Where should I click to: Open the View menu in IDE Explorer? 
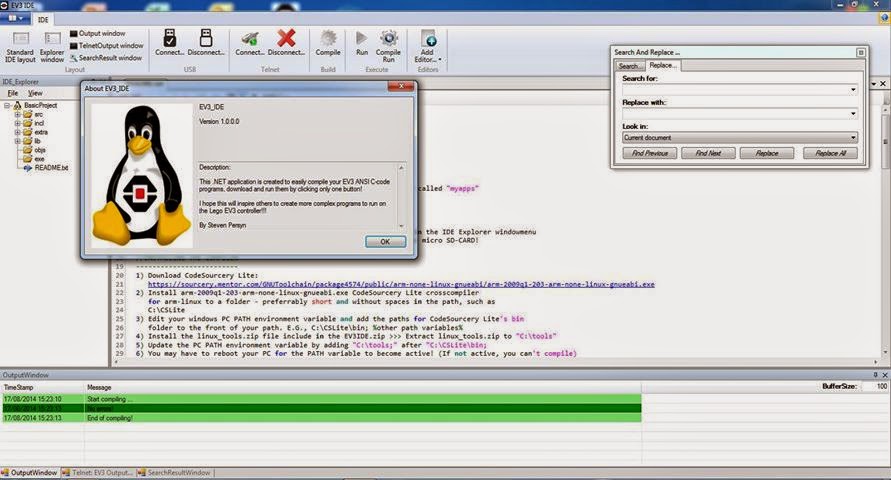pos(35,93)
